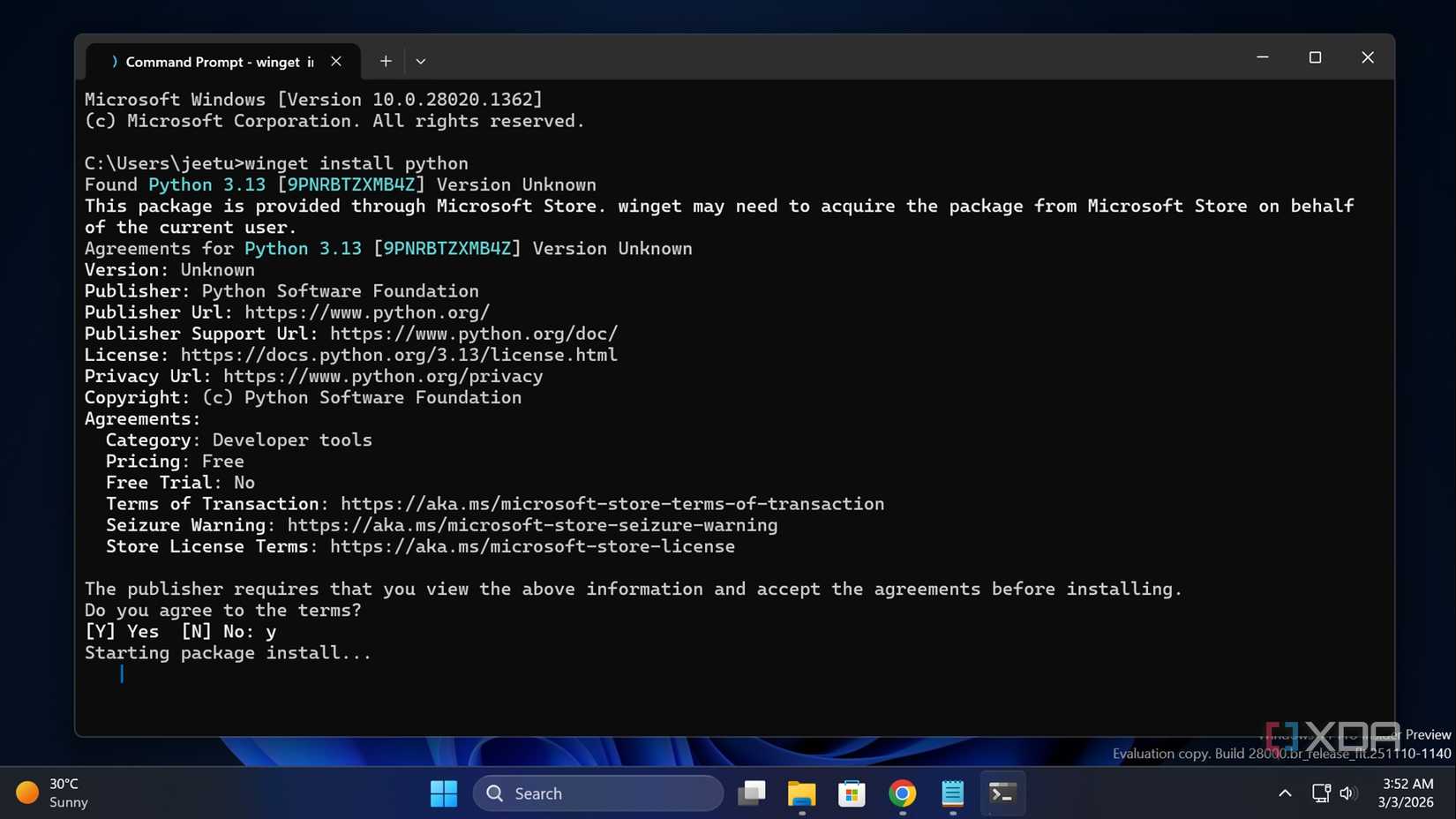Launch File Explorer from taskbar
The width and height of the screenshot is (1456, 819).
click(x=801, y=793)
